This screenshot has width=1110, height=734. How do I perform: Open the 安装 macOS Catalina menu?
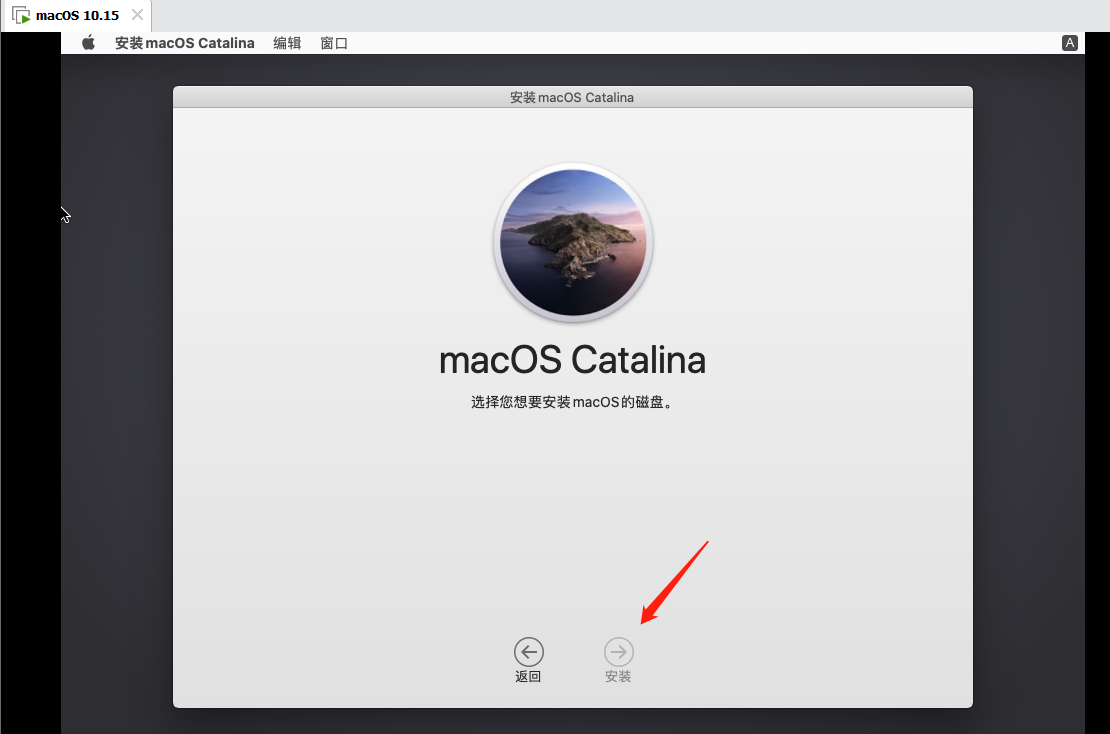[x=185, y=43]
